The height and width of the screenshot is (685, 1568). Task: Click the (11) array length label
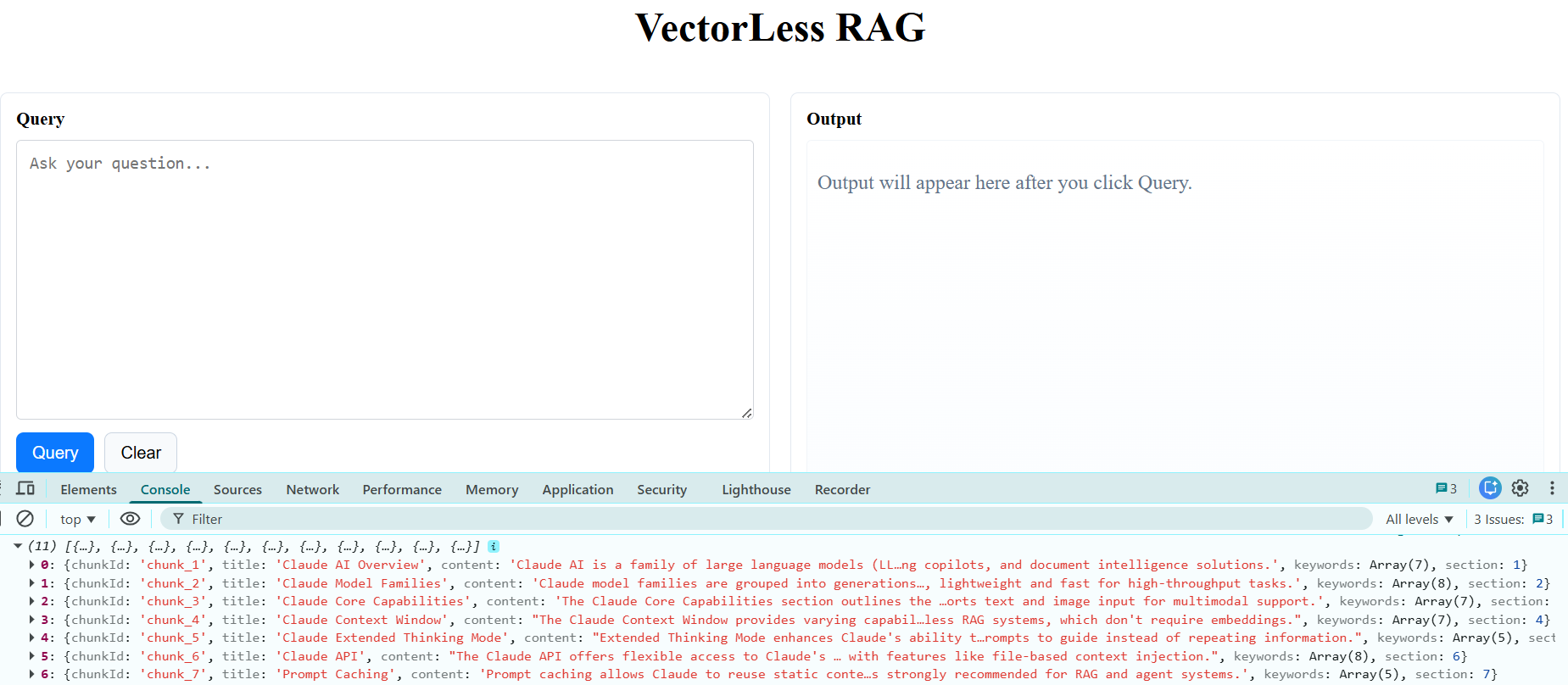42,546
